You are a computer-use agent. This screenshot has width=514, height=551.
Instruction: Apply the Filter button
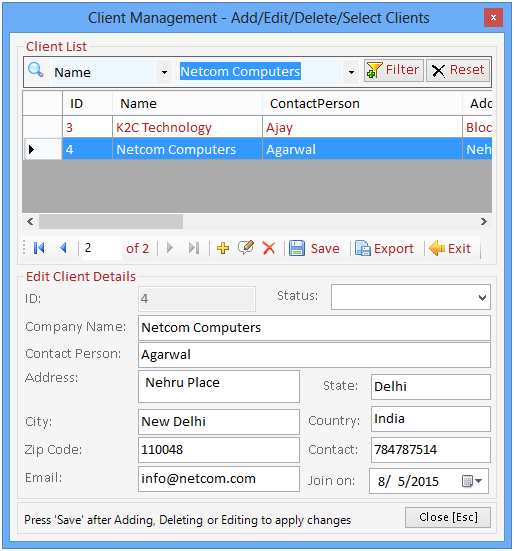pos(393,70)
